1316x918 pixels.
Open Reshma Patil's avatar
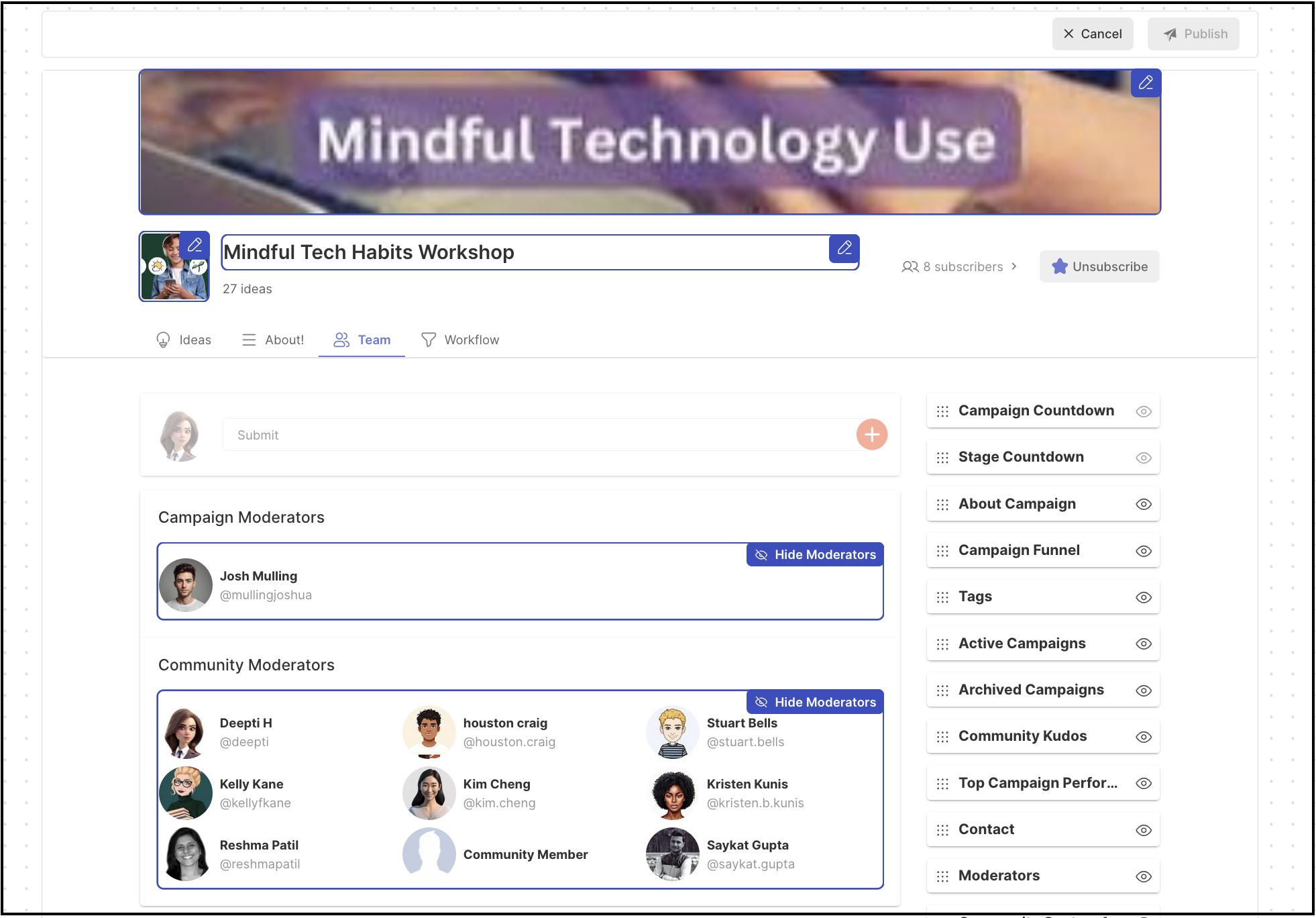pyautogui.click(x=186, y=854)
